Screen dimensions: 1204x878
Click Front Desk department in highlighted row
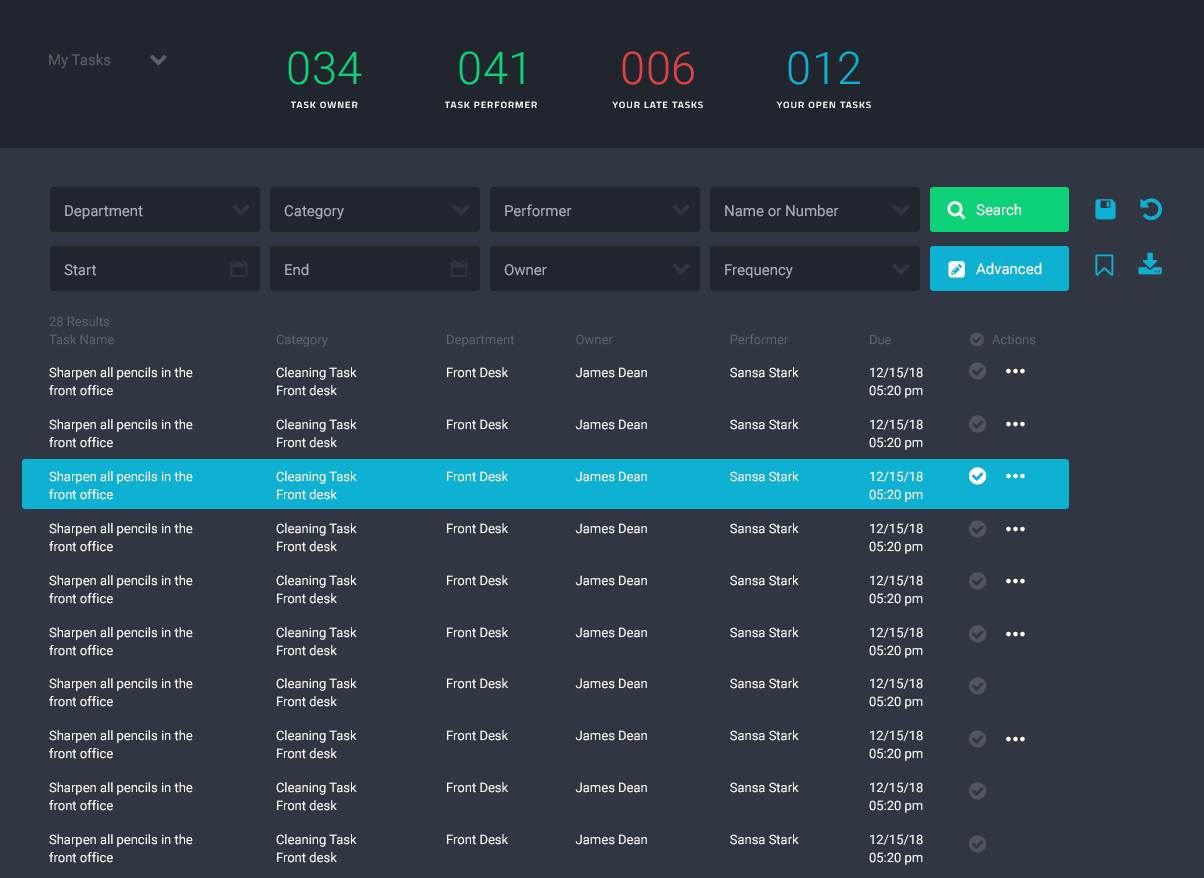tap(477, 477)
